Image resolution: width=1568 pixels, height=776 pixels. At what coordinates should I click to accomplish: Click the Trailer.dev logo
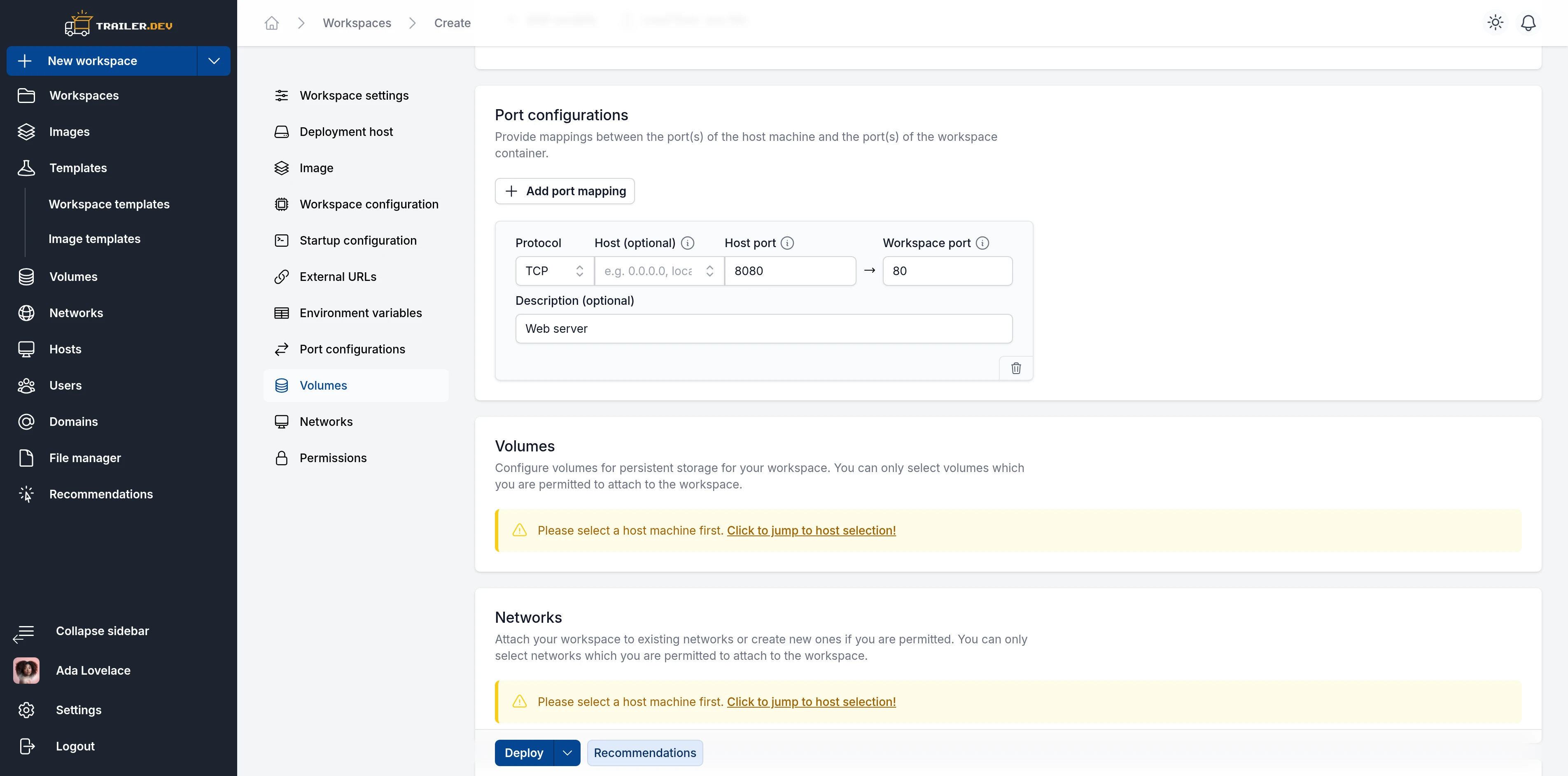tap(119, 24)
